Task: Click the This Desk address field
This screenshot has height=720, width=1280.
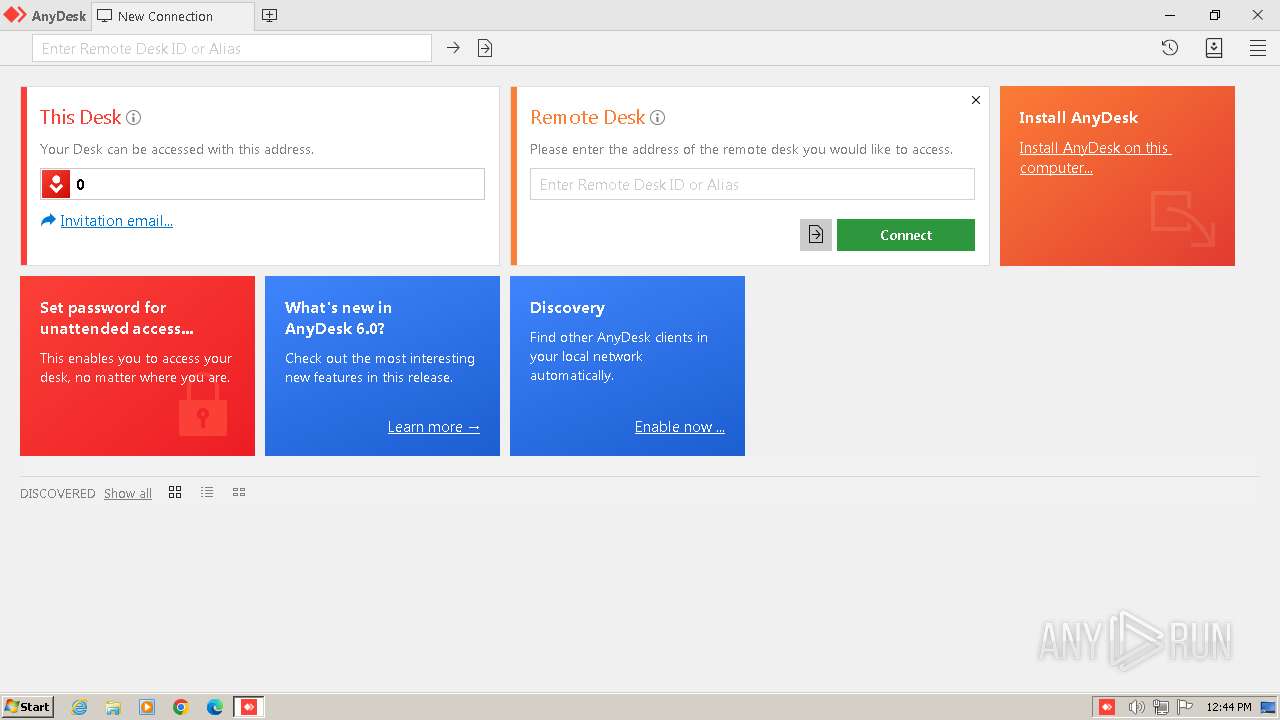Action: 263,184
